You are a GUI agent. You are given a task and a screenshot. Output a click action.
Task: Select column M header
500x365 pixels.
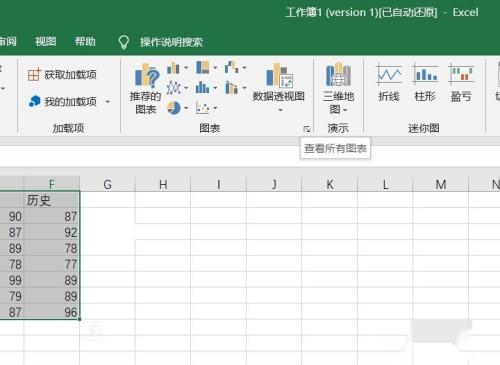coord(441,184)
